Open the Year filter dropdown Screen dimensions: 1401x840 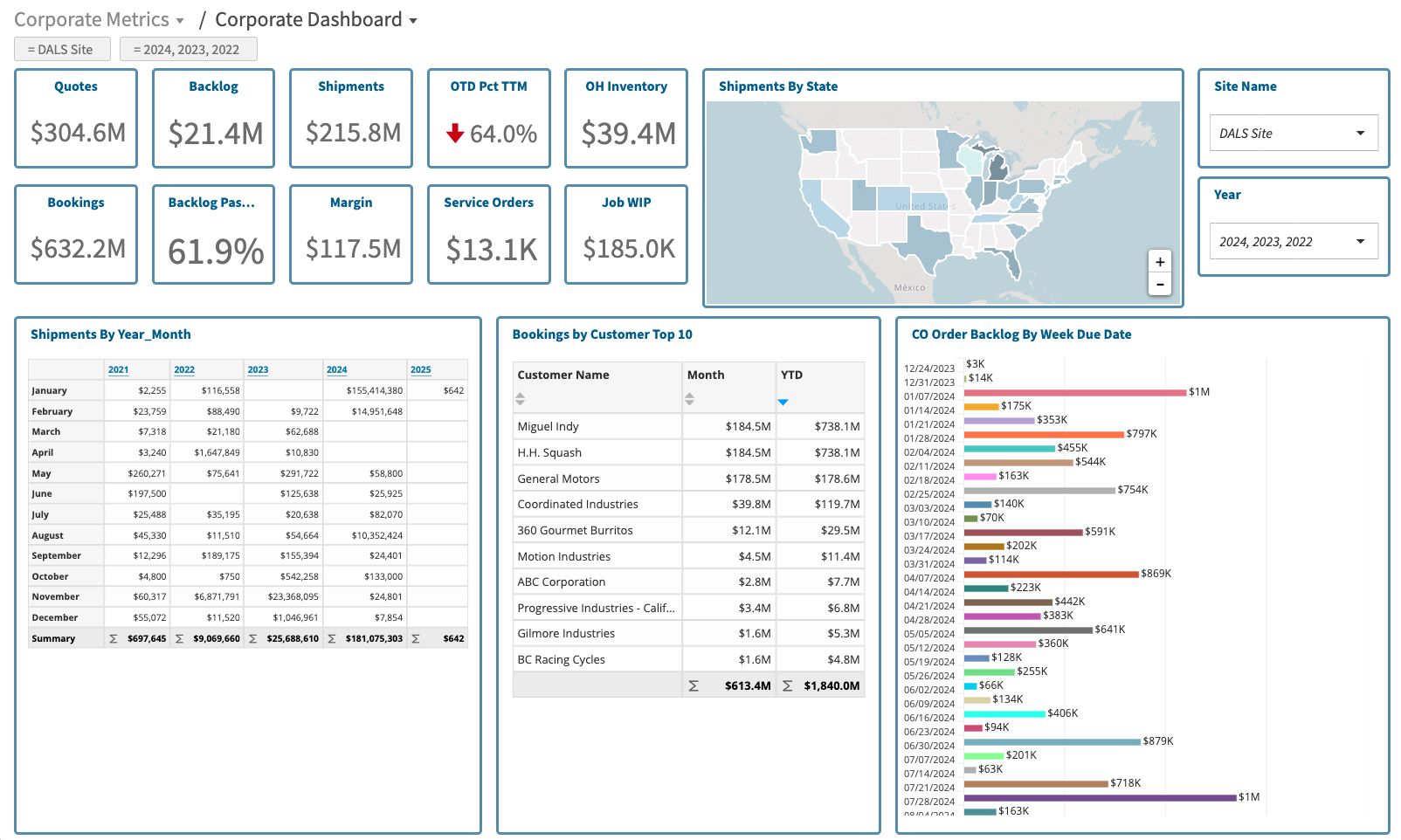(1293, 242)
